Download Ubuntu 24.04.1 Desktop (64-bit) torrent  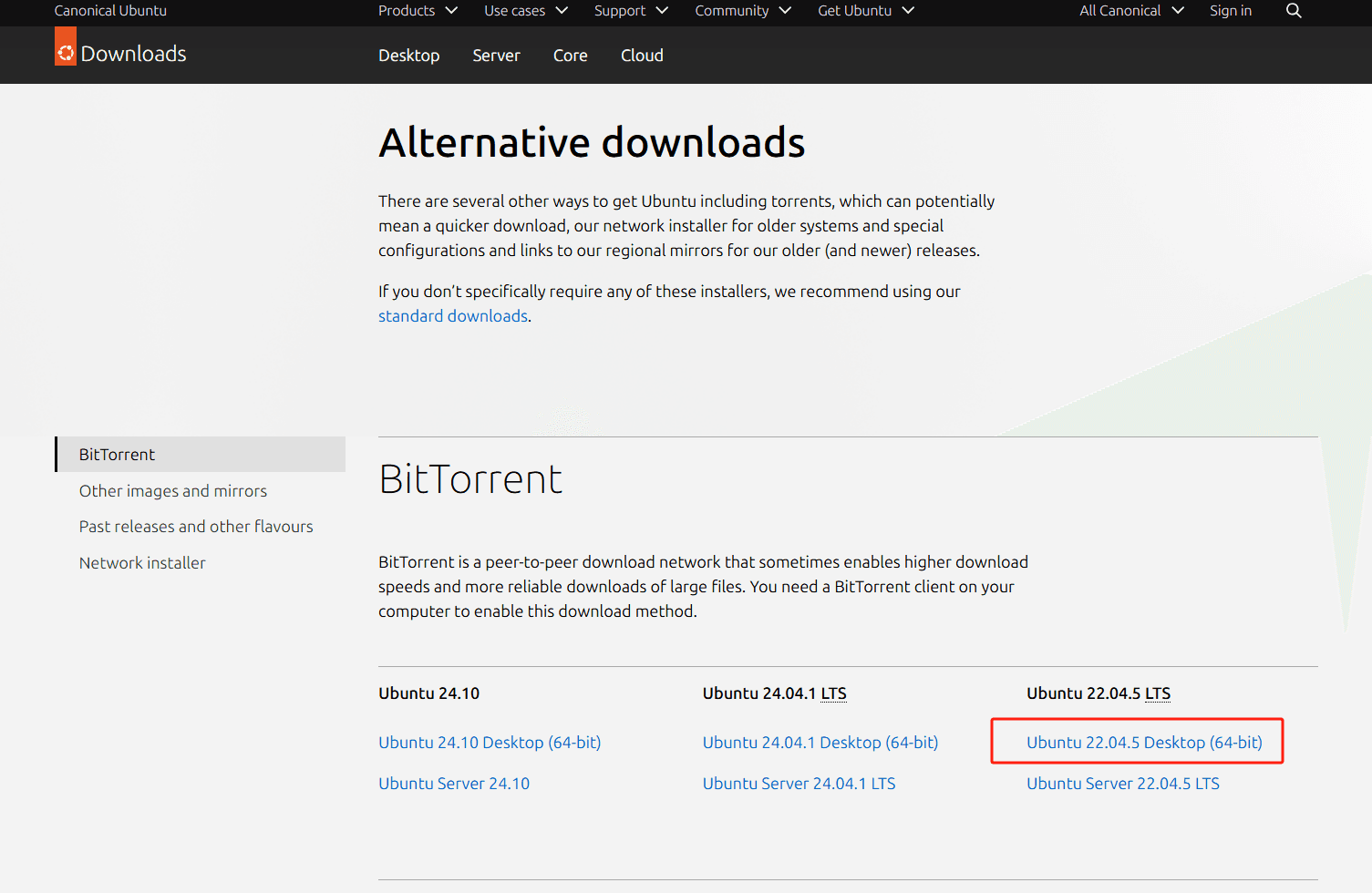pyautogui.click(x=820, y=743)
